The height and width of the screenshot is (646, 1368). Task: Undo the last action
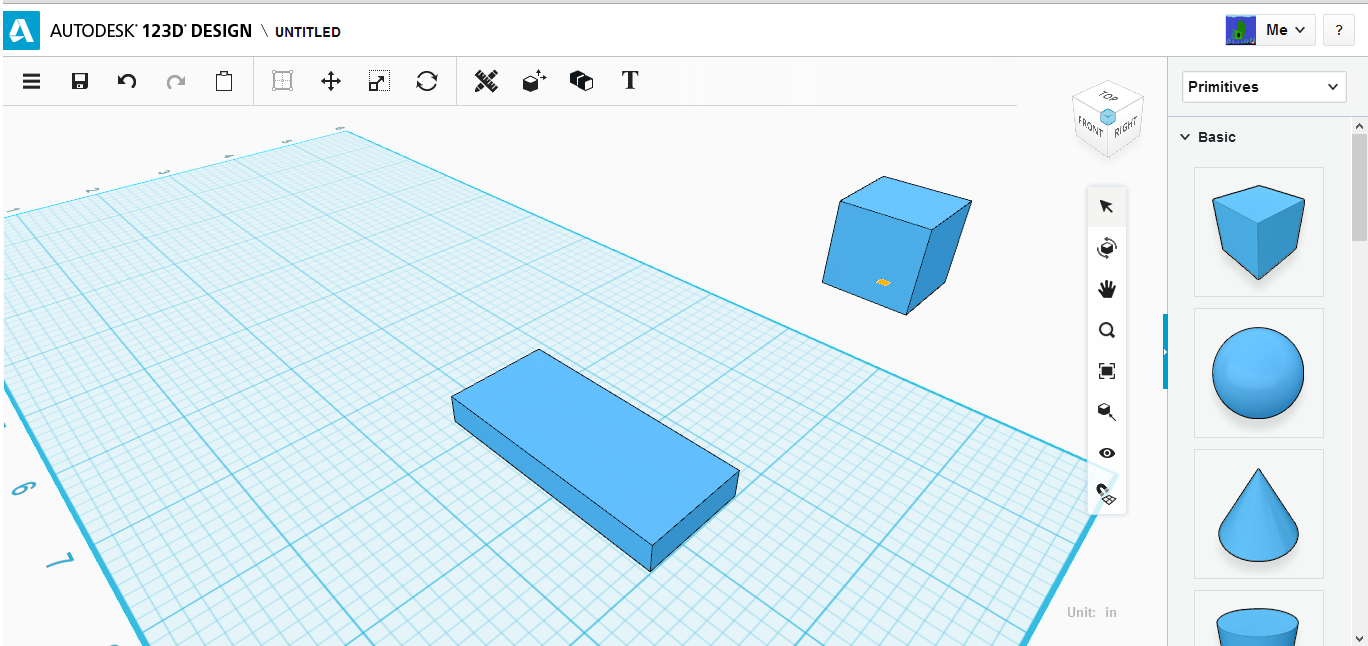click(x=127, y=81)
